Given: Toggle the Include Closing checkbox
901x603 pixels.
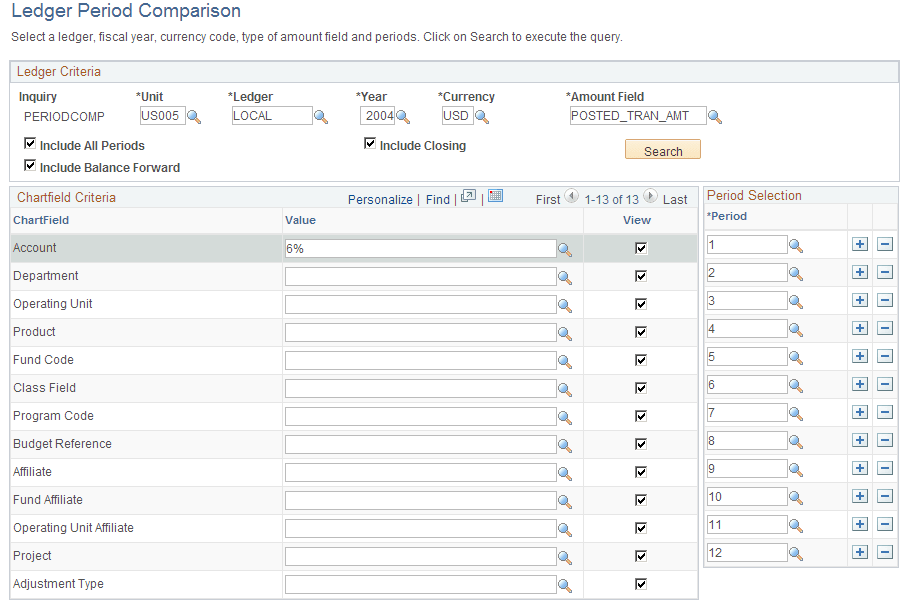Looking at the screenshot, I should 370,145.
